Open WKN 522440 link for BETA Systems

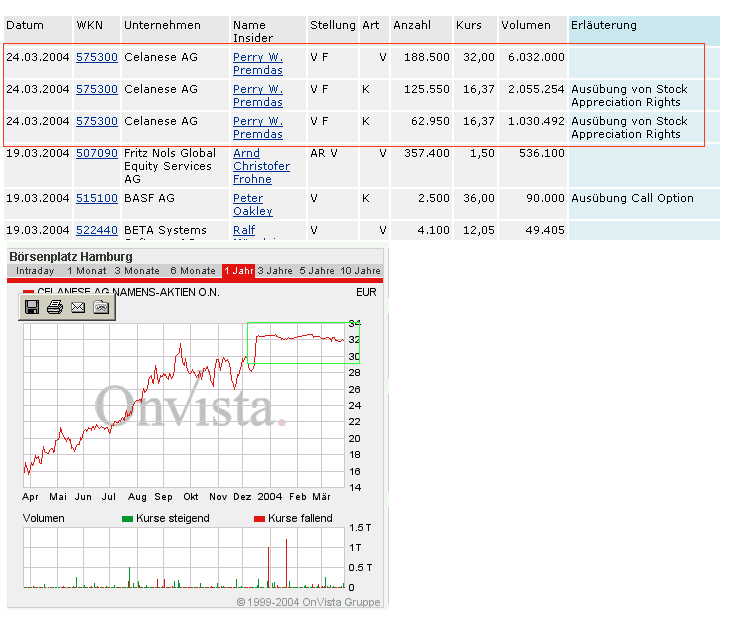[x=97, y=230]
